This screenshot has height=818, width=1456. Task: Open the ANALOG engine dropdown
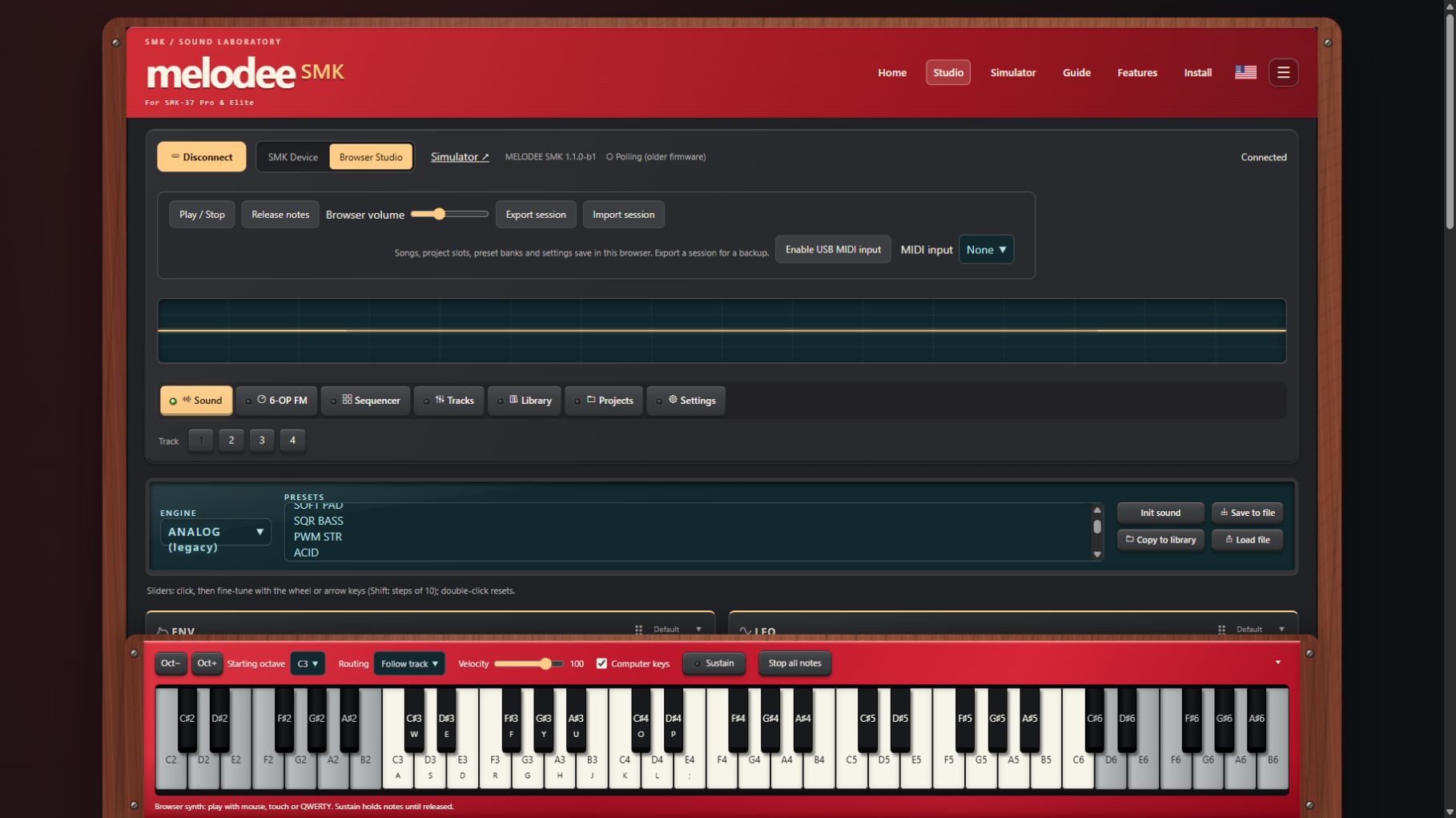click(215, 532)
